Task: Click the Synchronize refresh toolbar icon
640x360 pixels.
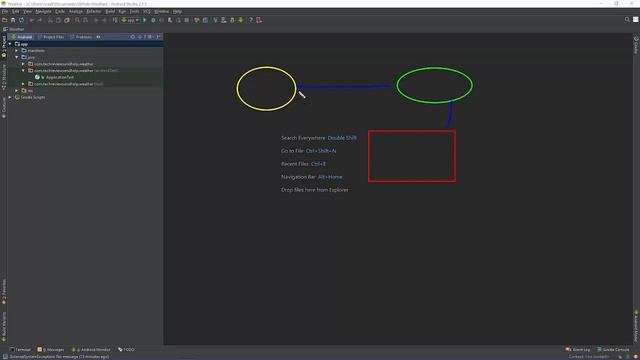Action: (x=21, y=20)
